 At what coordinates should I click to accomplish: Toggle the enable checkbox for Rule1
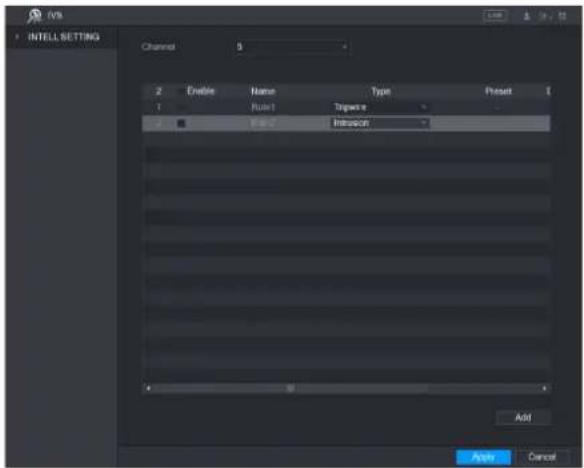click(181, 108)
